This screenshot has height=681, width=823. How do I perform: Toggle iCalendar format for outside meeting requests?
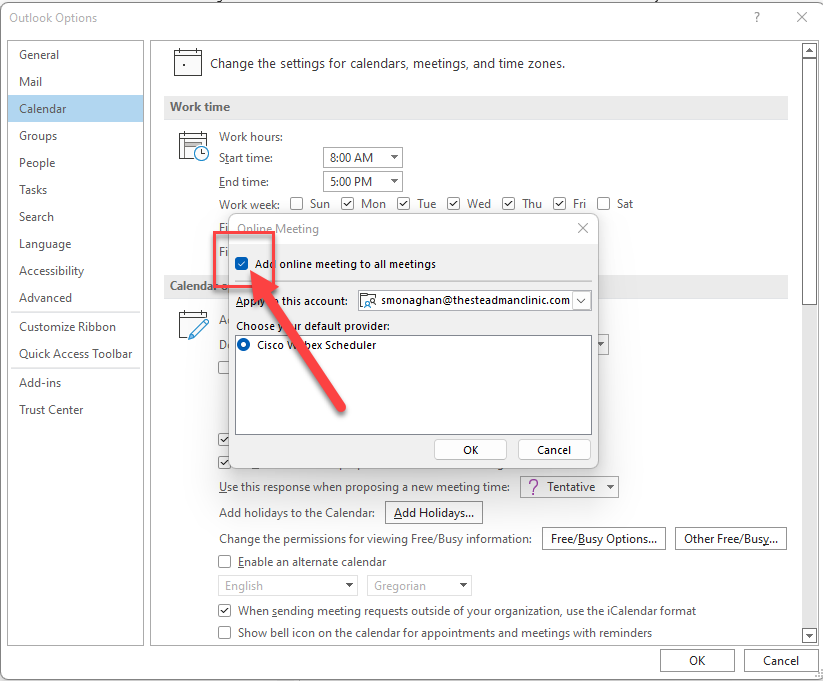225,611
